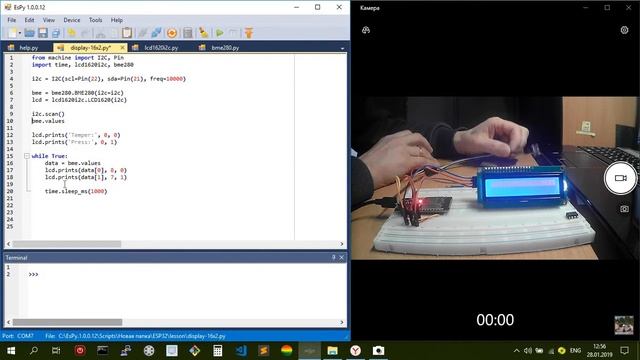Open the calculator-like toolbar icon

pyautogui.click(x=188, y=33)
